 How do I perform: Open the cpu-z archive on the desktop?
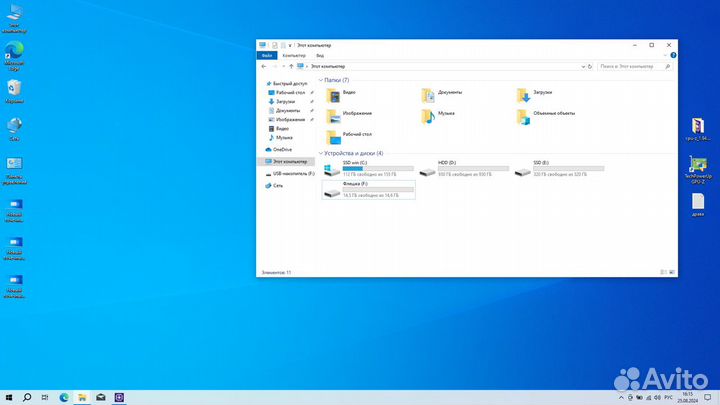[698, 129]
